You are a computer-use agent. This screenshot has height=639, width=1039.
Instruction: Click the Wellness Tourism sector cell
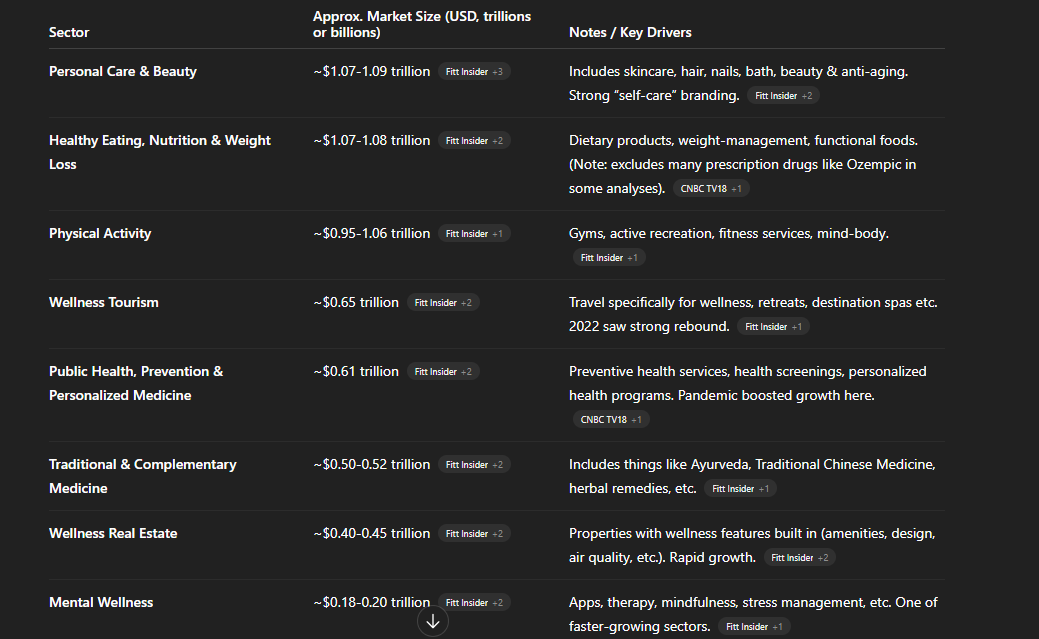pyautogui.click(x=104, y=302)
